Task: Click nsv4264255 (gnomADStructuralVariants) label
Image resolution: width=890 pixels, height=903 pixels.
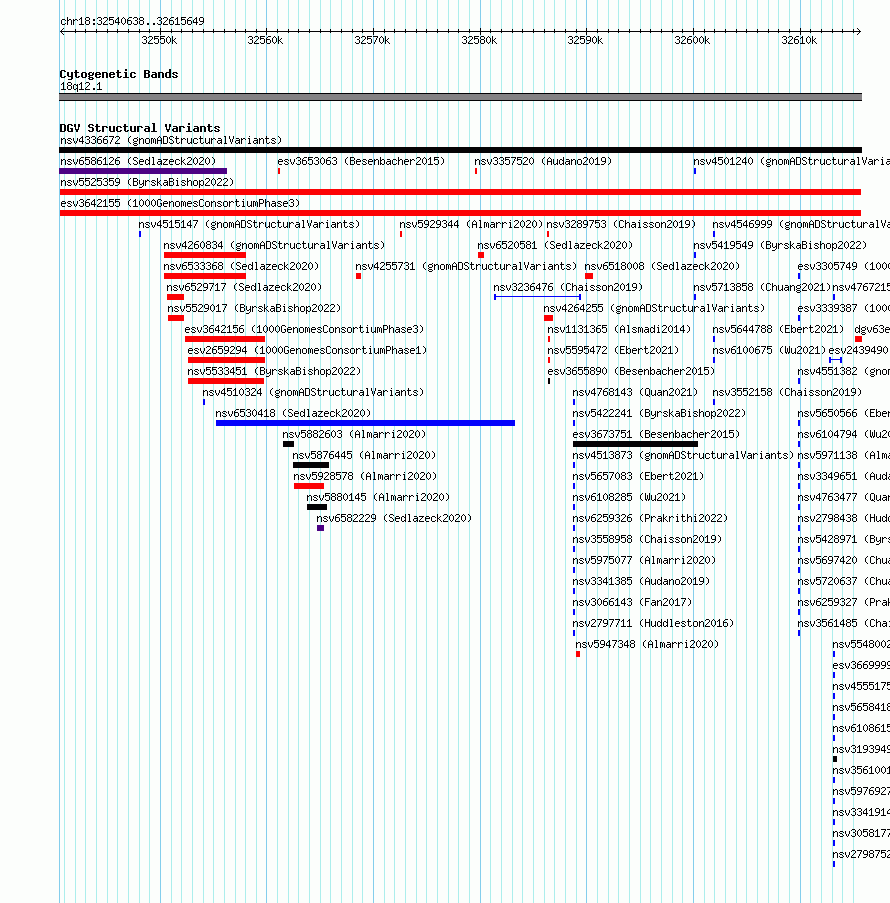Action: (x=654, y=309)
